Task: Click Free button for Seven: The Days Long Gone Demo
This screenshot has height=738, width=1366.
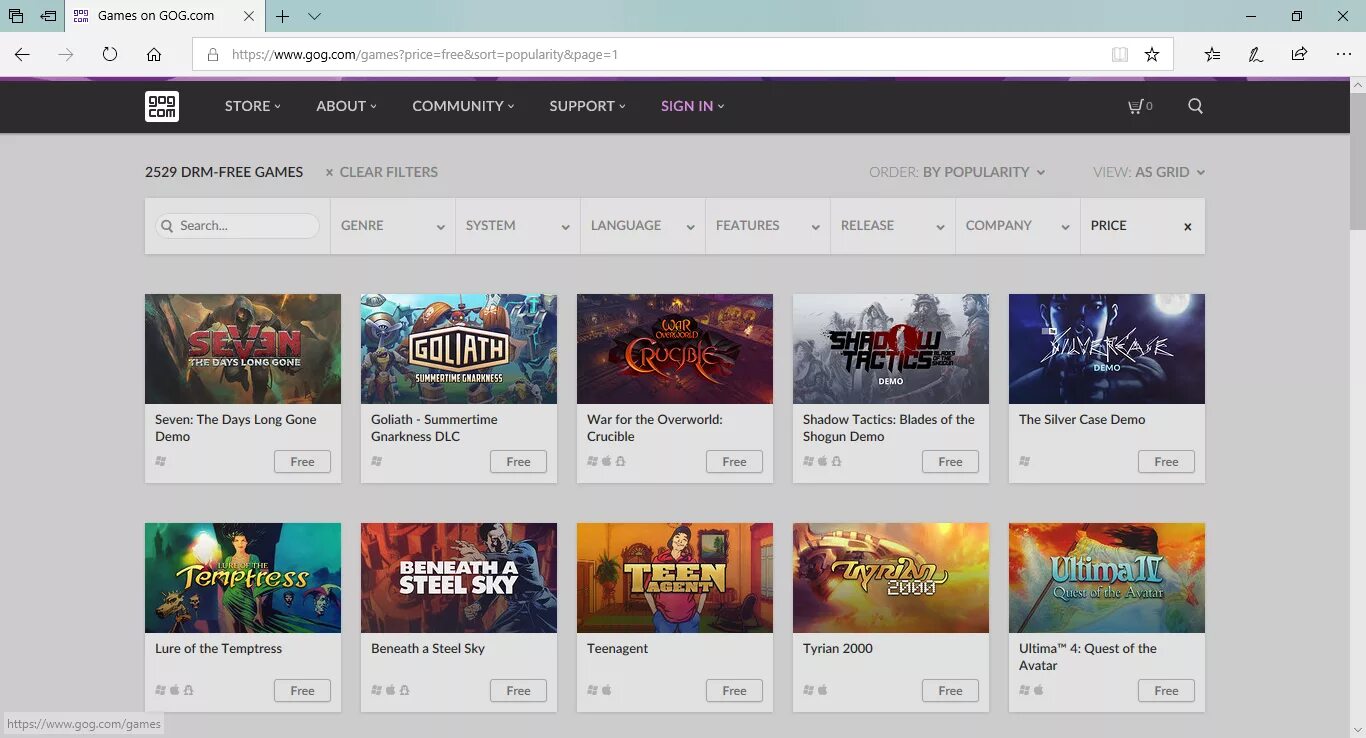Action: [302, 462]
